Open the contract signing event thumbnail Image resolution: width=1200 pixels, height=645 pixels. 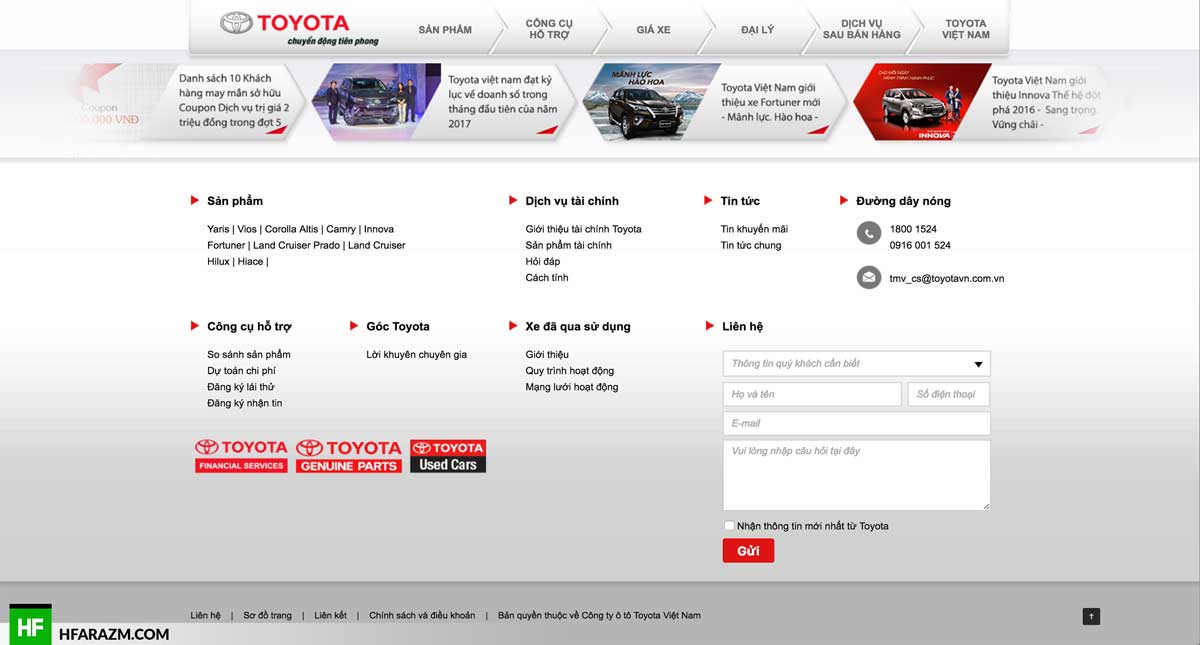(x=378, y=102)
